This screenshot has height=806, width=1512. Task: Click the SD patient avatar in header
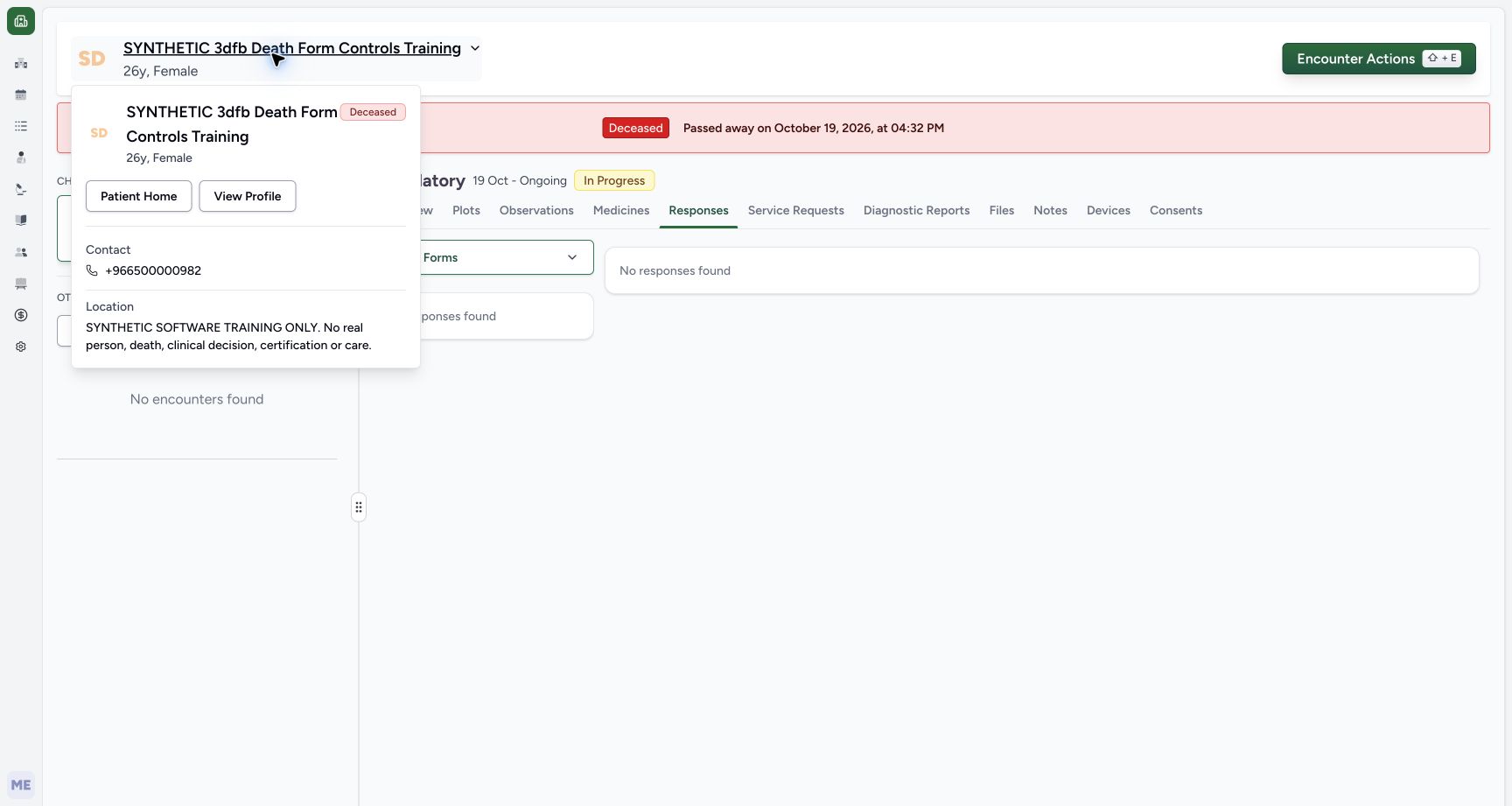pyautogui.click(x=92, y=59)
